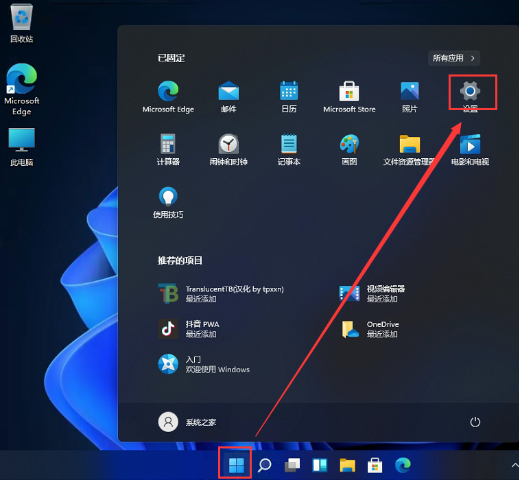Viewport: 519px width, 481px height.
Task: Open the 系统之家 user account menu
Action: tap(187, 422)
